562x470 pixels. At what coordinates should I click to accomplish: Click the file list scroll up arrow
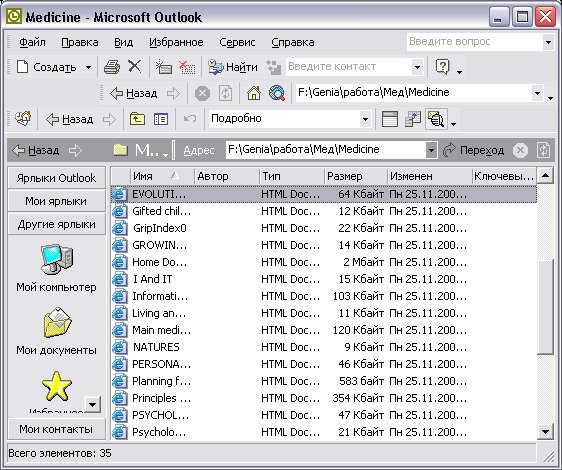[x=546, y=176]
